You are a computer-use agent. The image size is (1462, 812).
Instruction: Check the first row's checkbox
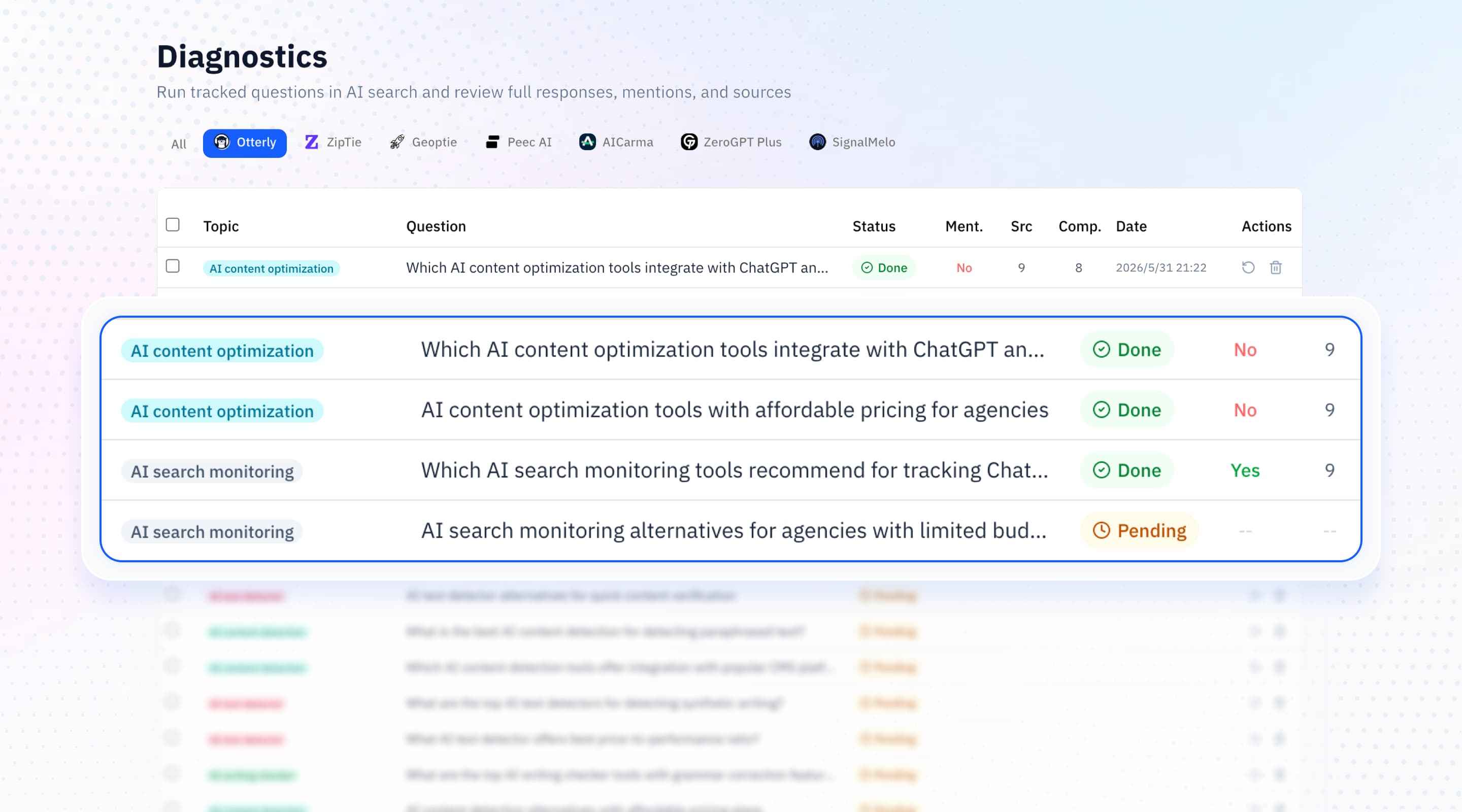coord(173,266)
